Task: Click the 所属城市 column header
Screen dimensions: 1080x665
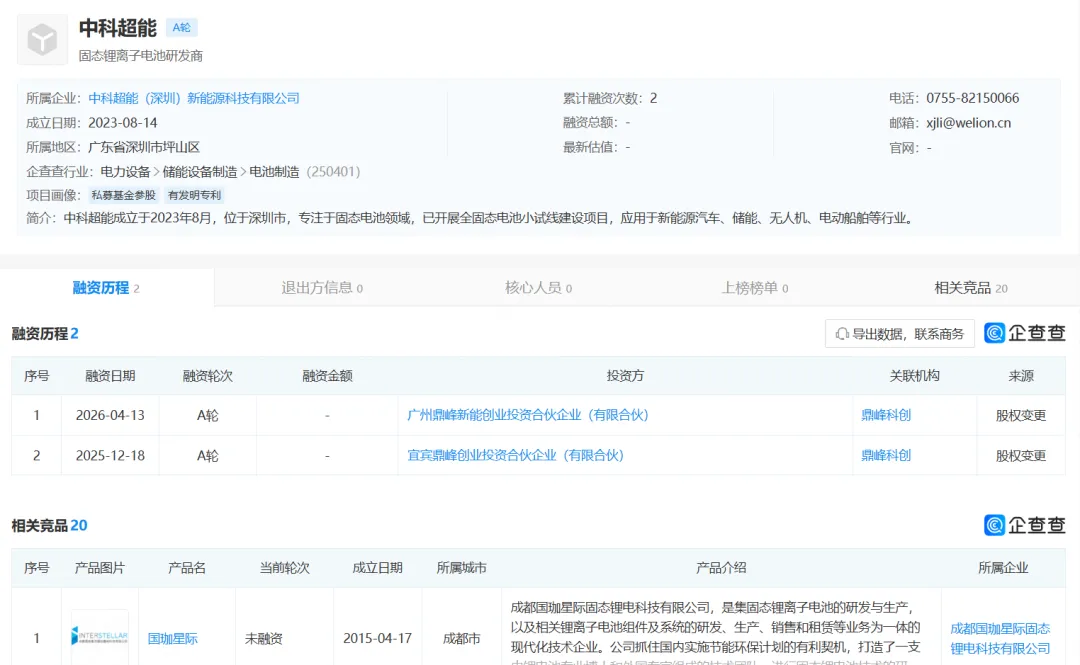Action: click(461, 568)
